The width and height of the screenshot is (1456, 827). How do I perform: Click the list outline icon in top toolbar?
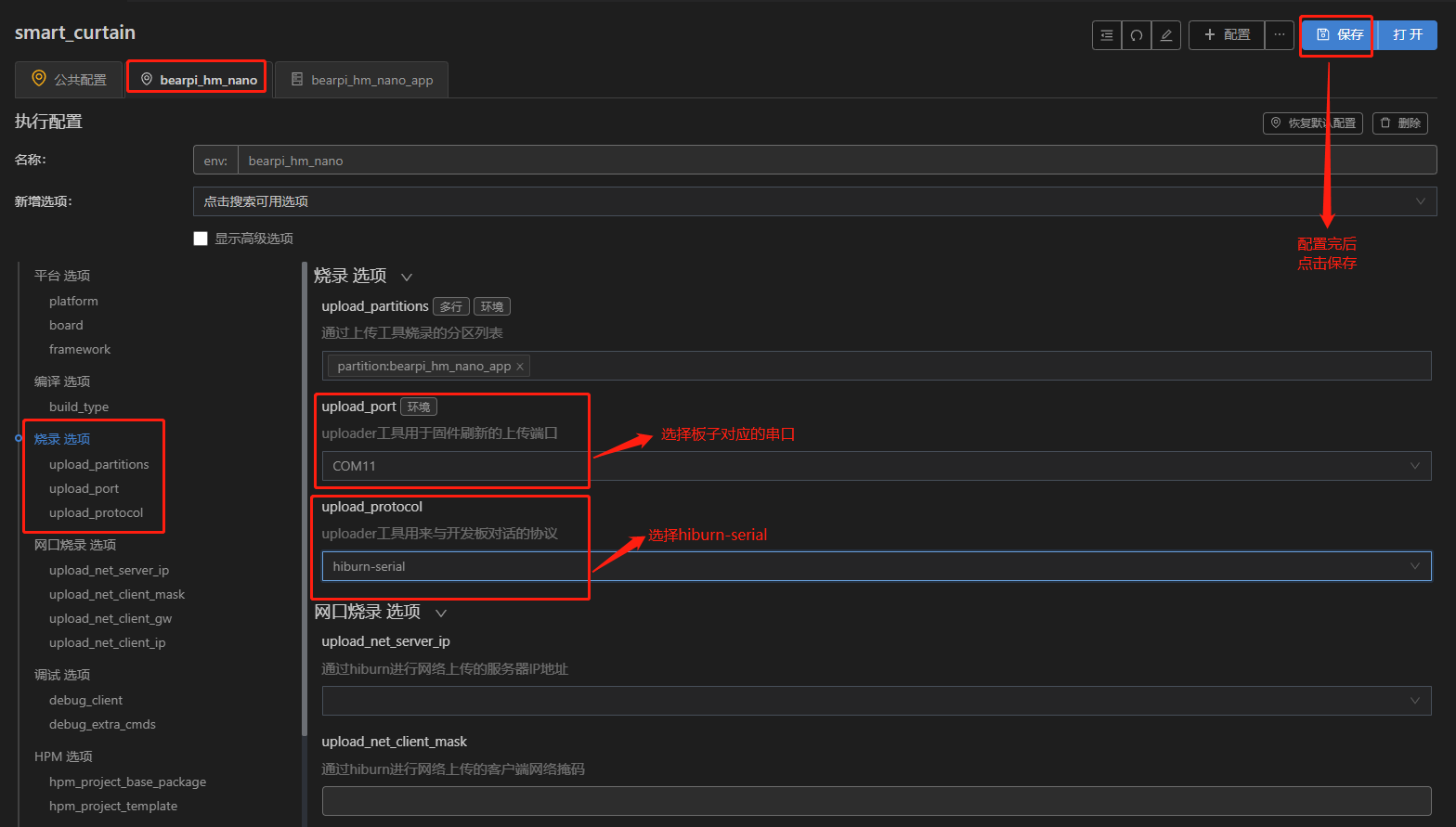(1107, 35)
